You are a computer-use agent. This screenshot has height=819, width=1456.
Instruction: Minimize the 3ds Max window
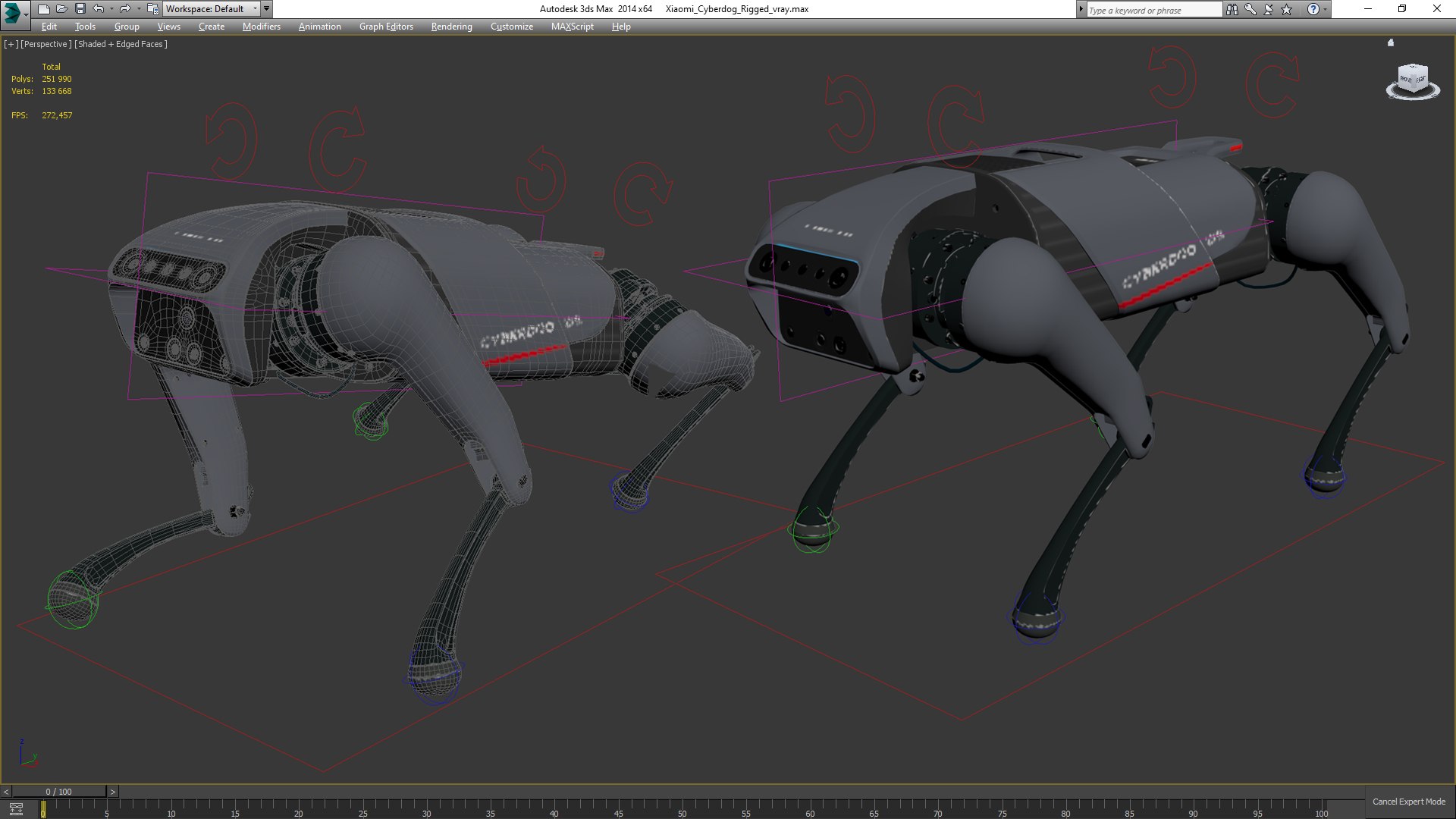click(1367, 9)
